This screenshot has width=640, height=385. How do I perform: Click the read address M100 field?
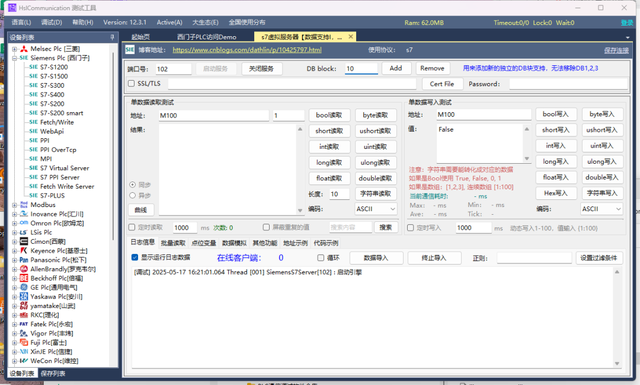tap(213, 116)
